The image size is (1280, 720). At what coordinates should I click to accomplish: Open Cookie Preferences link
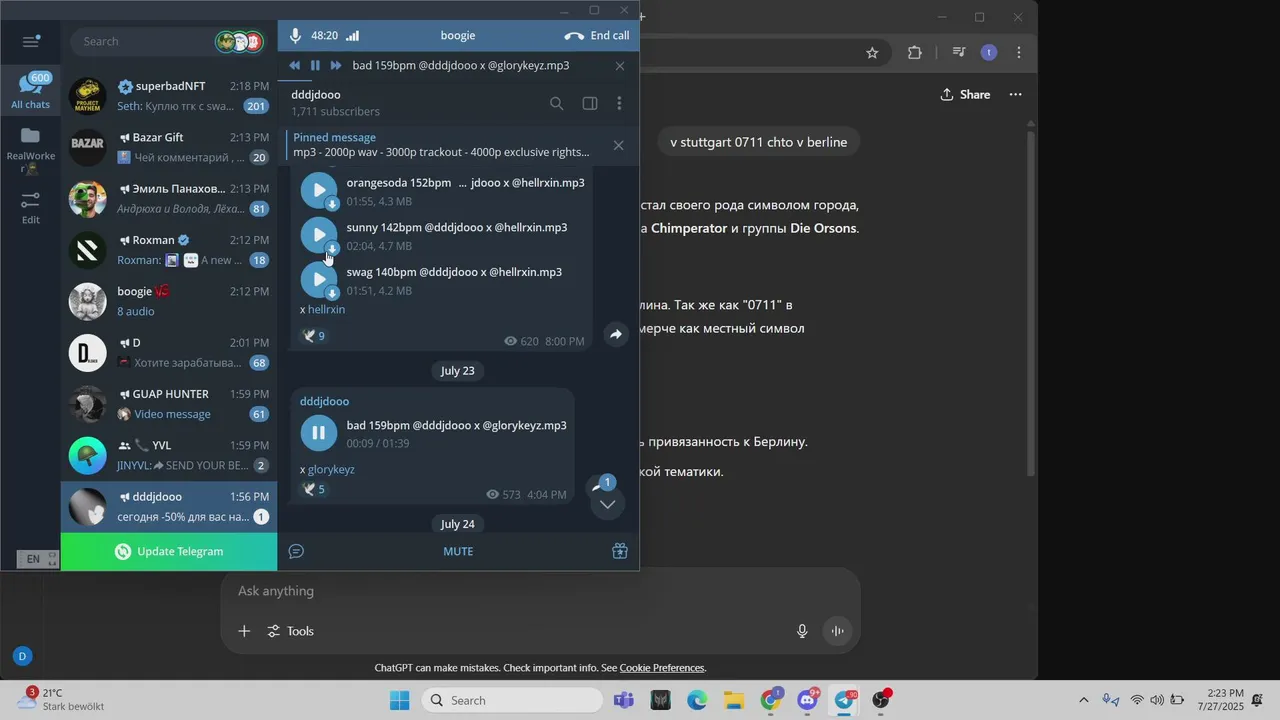pos(662,668)
